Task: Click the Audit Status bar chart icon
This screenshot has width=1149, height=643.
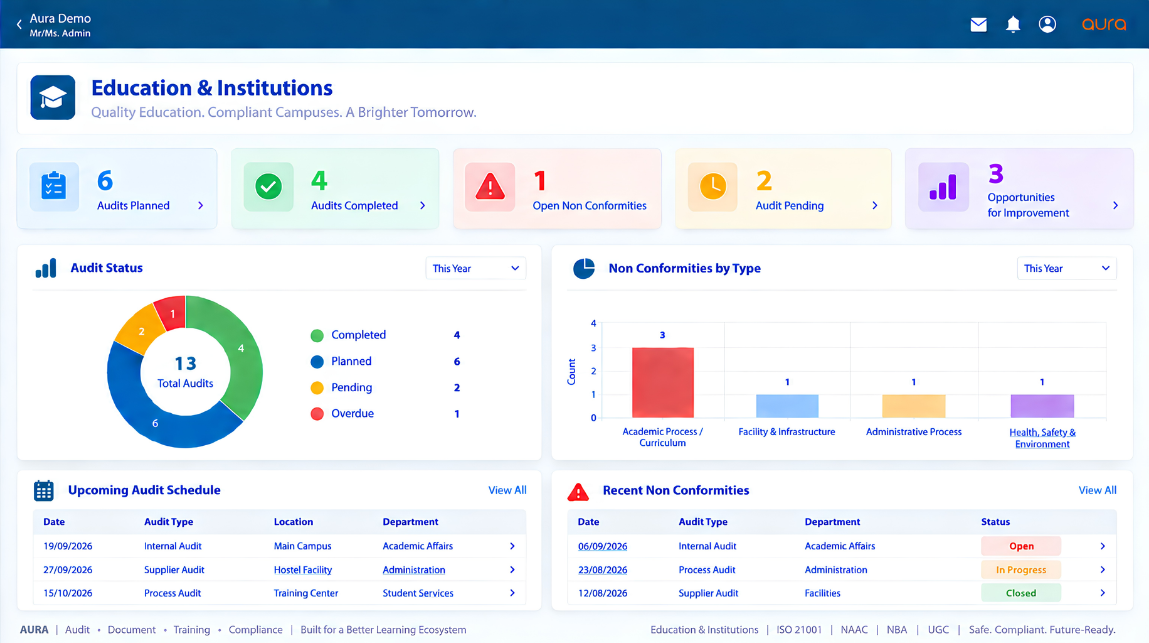Action: (45, 268)
